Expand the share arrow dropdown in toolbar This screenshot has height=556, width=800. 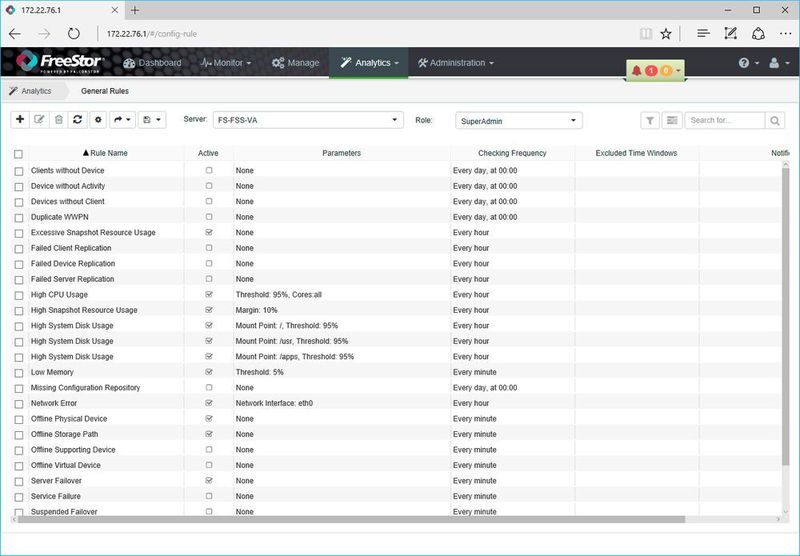(x=121, y=120)
